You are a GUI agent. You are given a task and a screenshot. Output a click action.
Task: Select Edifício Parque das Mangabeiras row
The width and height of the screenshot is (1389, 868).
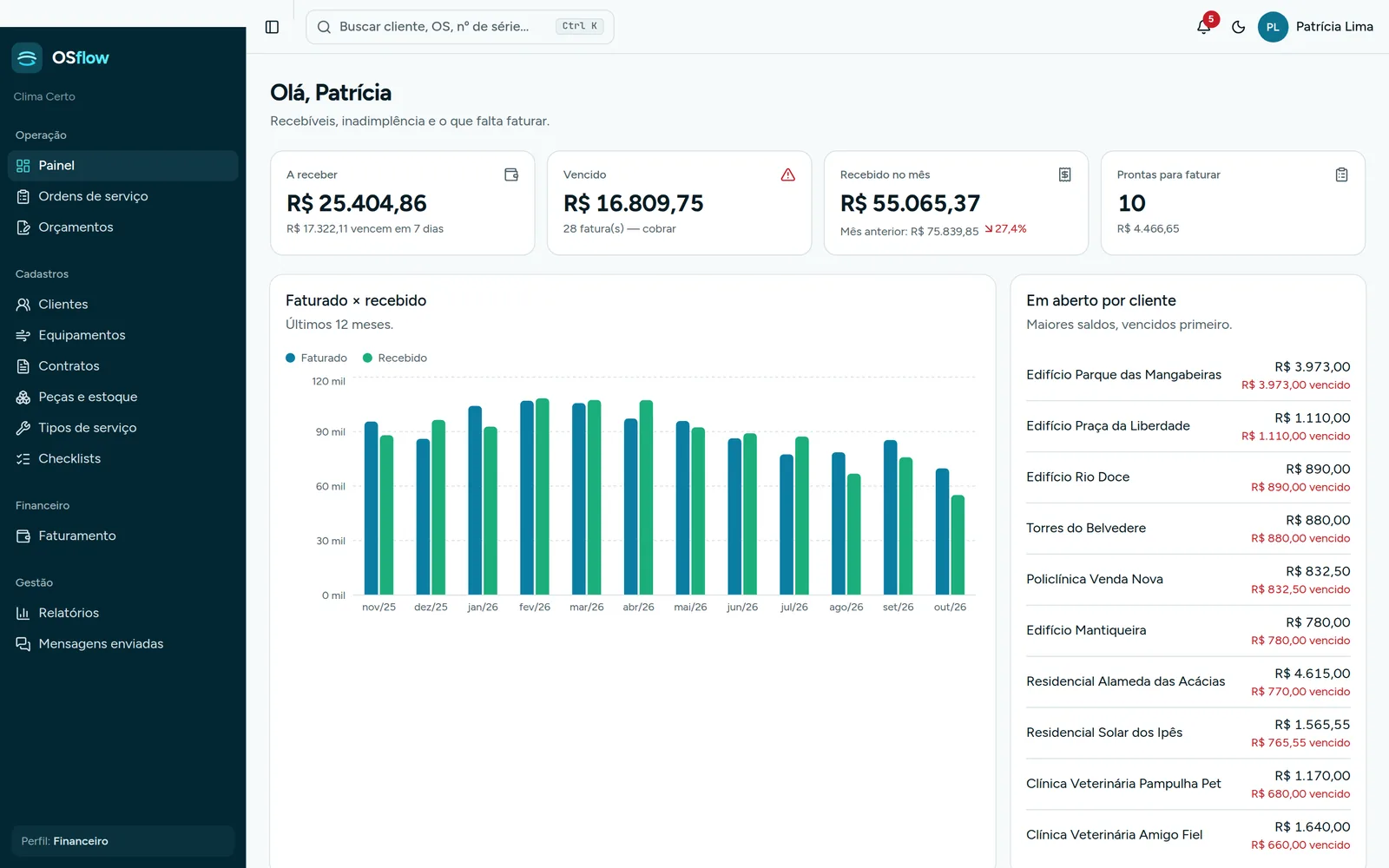click(1188, 375)
